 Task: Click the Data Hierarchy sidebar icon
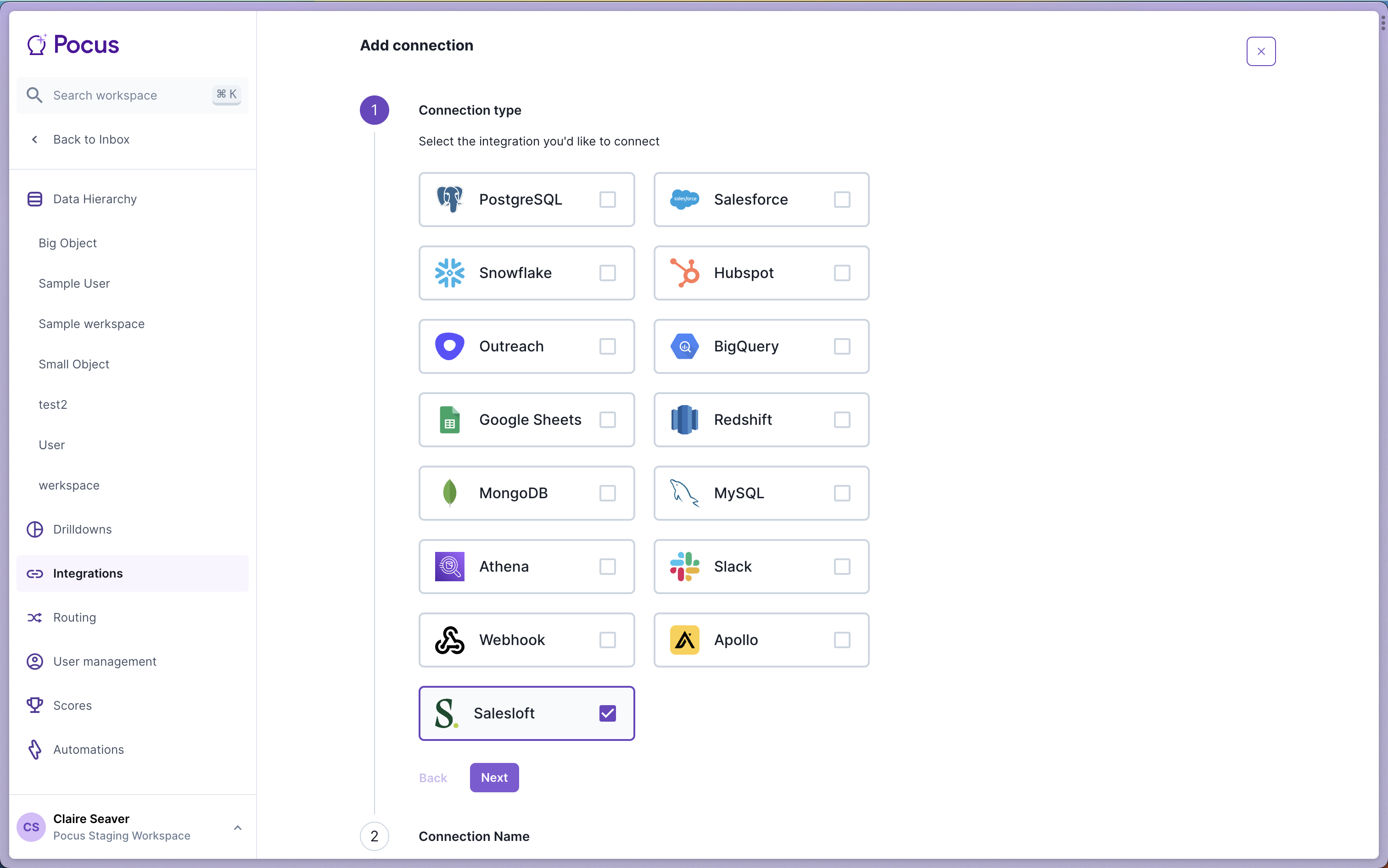(34, 199)
